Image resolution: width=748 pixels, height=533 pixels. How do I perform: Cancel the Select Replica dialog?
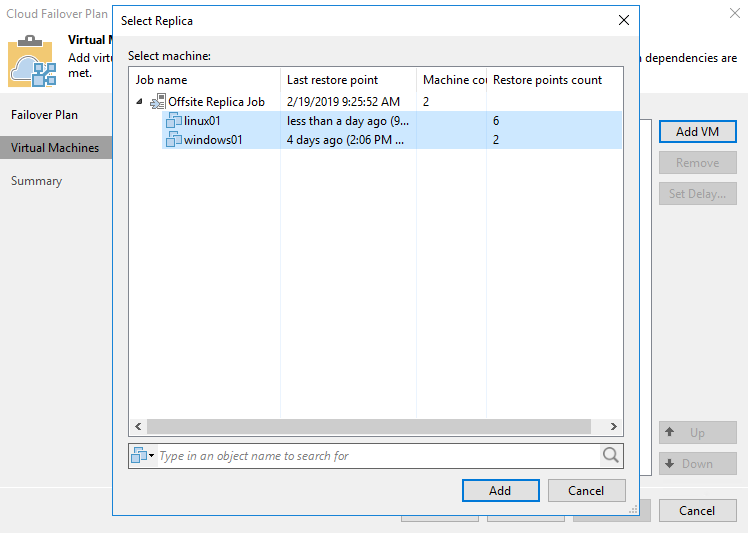(x=586, y=490)
